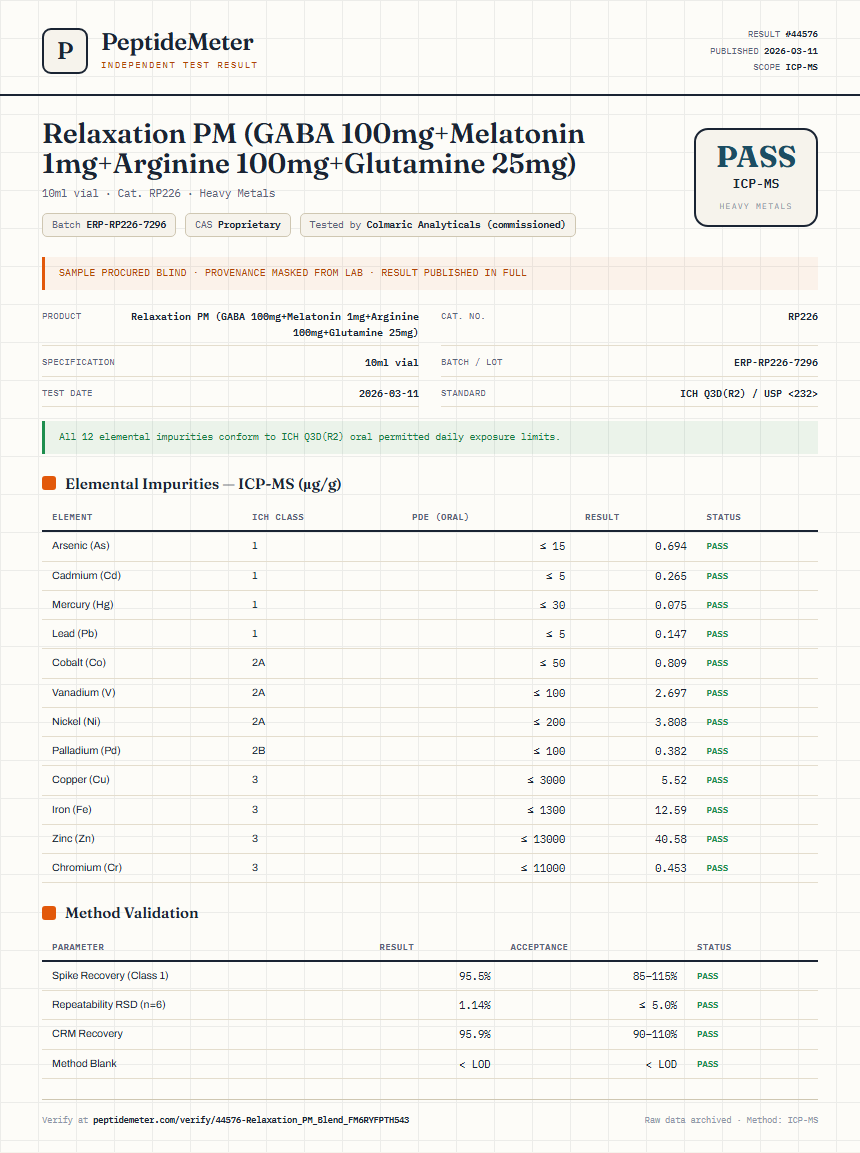Click the CRM Recovery acceptance 90–110%
The height and width of the screenshot is (1153, 860).
[655, 1035]
